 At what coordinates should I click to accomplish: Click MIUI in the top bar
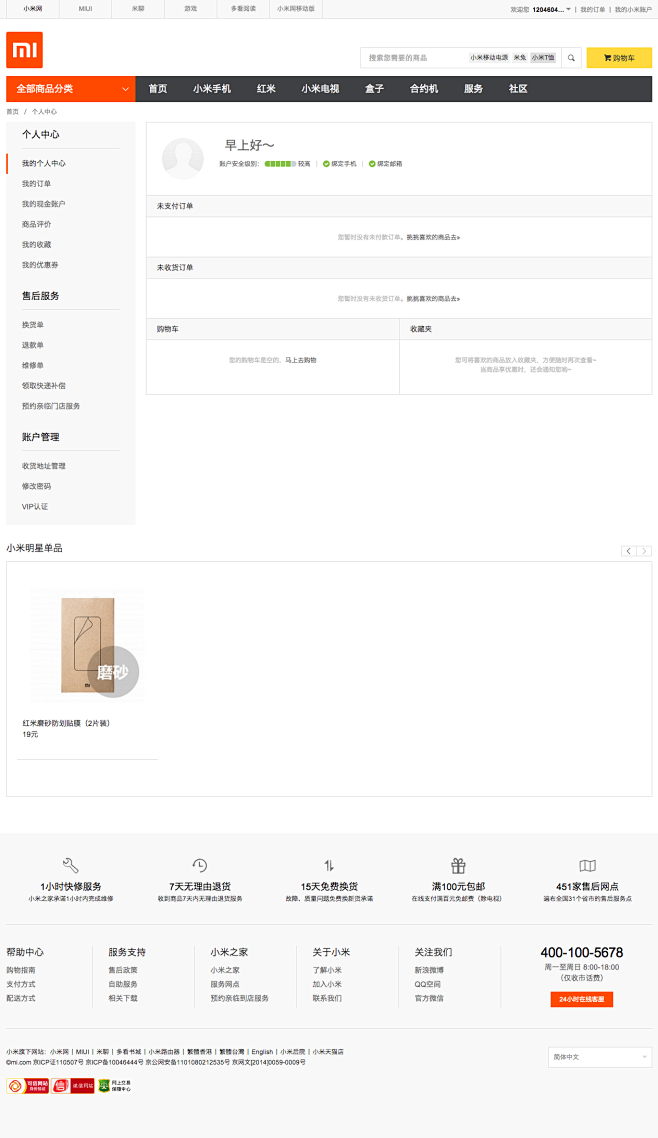[86, 9]
